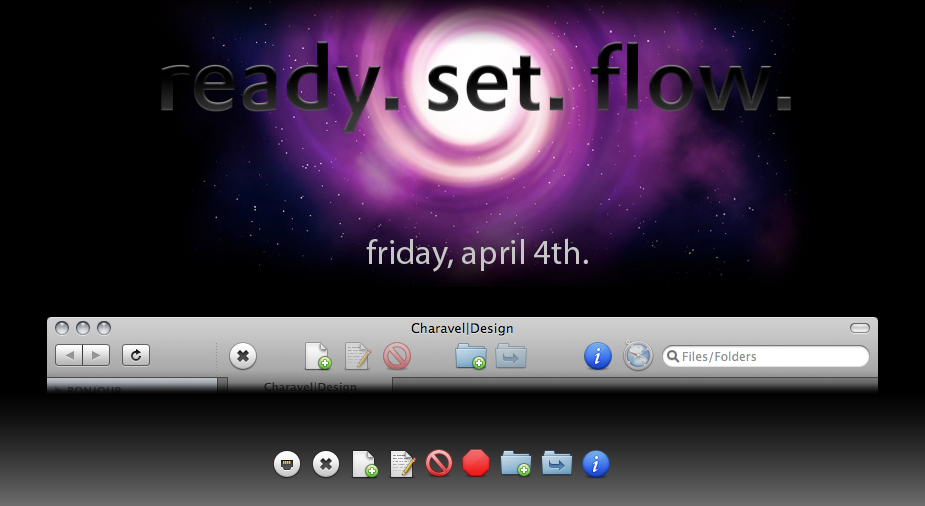This screenshot has height=506, width=925.
Task: Click the dimmed move-folder arrow icon in window toolbar
Action: 511,356
